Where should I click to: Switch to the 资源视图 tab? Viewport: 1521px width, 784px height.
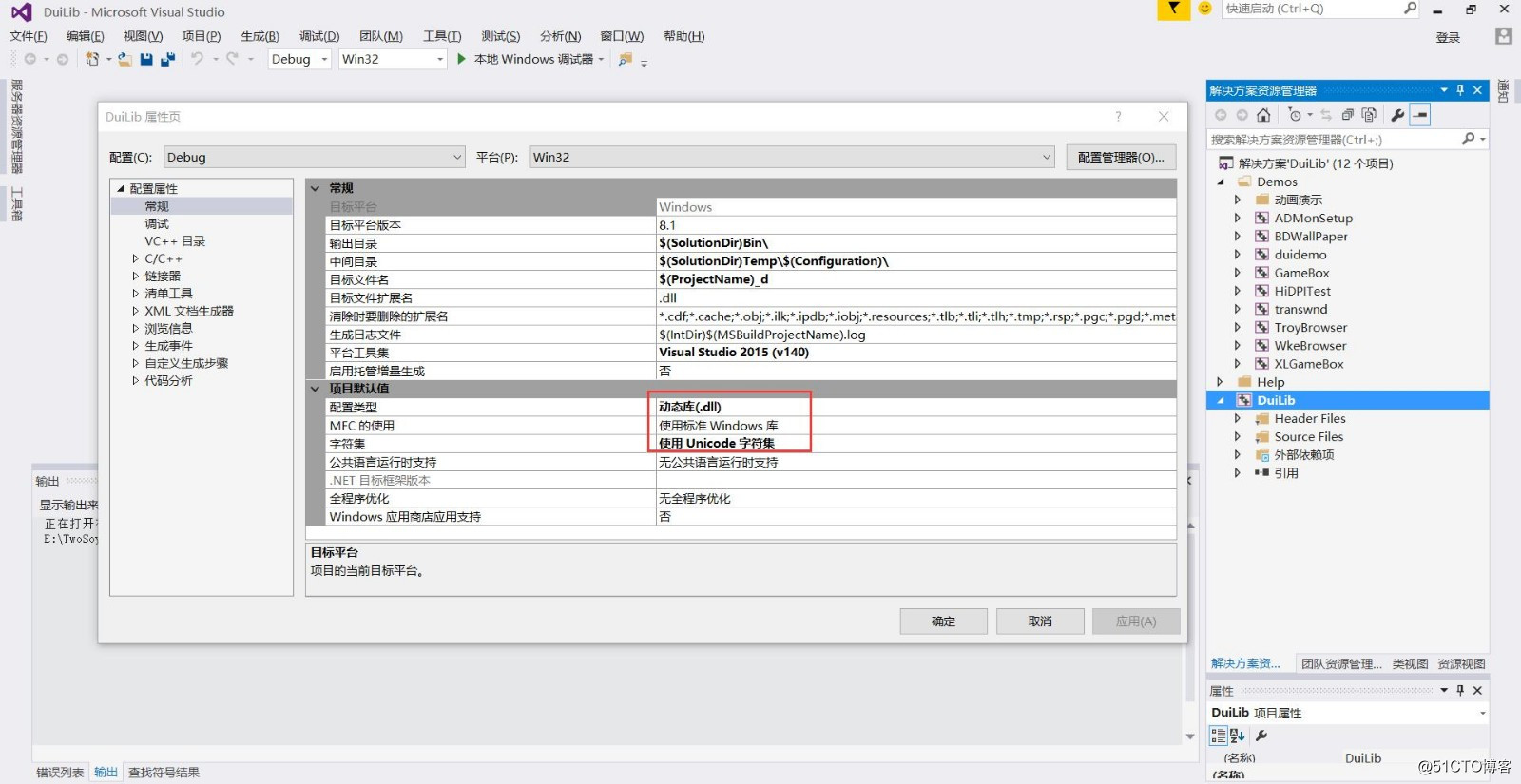[x=1461, y=664]
